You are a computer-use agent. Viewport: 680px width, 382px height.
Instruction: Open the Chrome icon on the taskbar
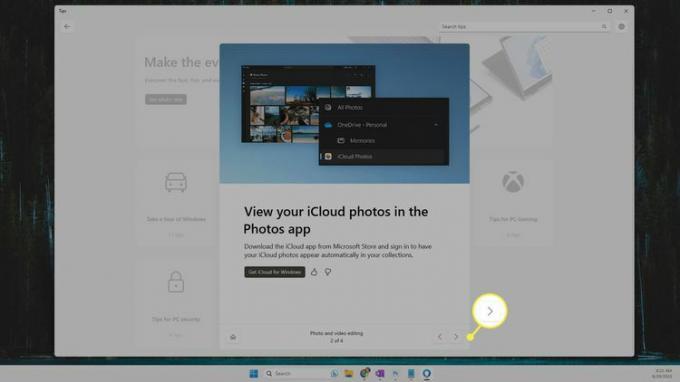[x=364, y=373]
